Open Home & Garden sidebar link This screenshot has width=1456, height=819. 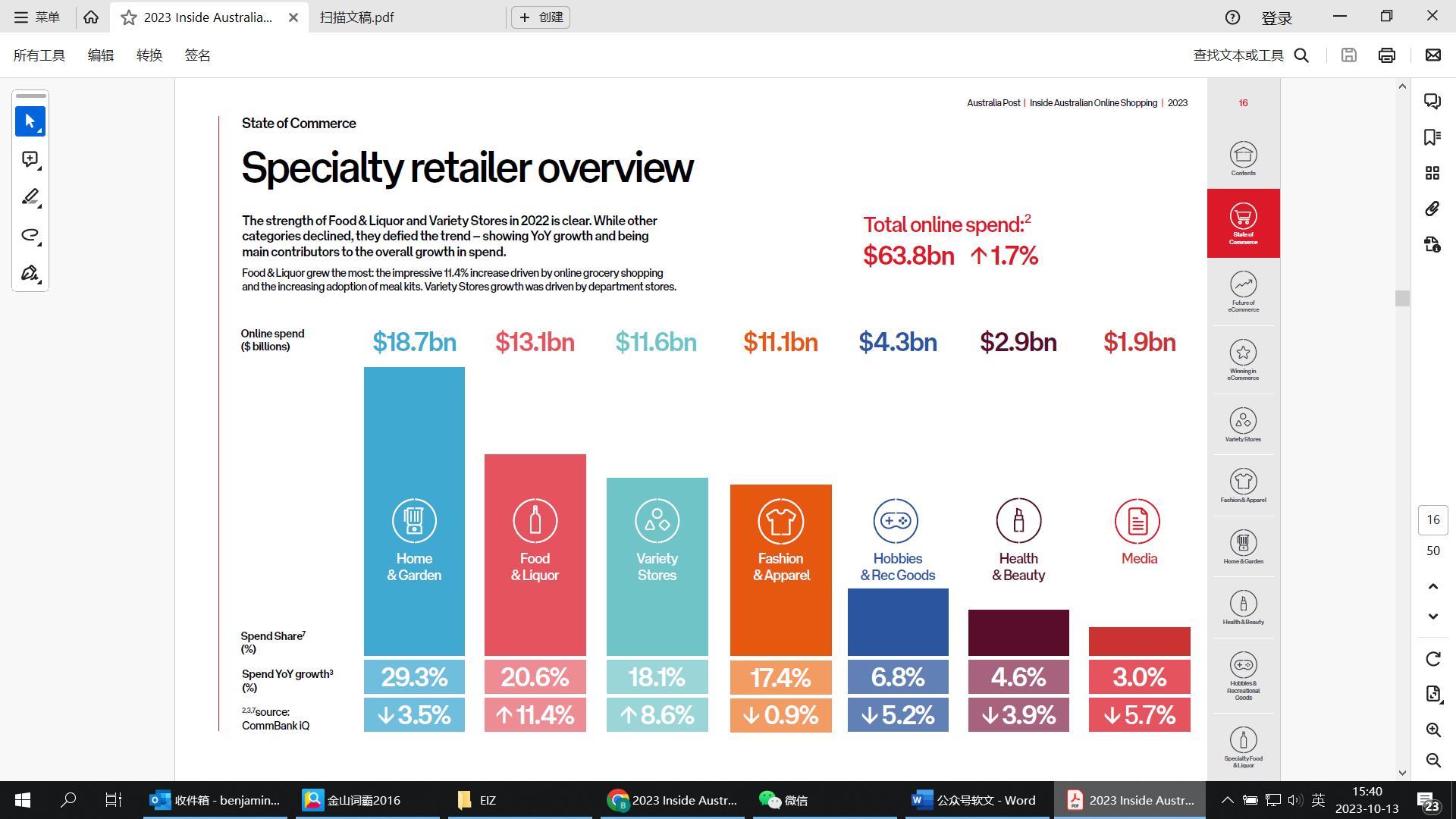point(1244,547)
